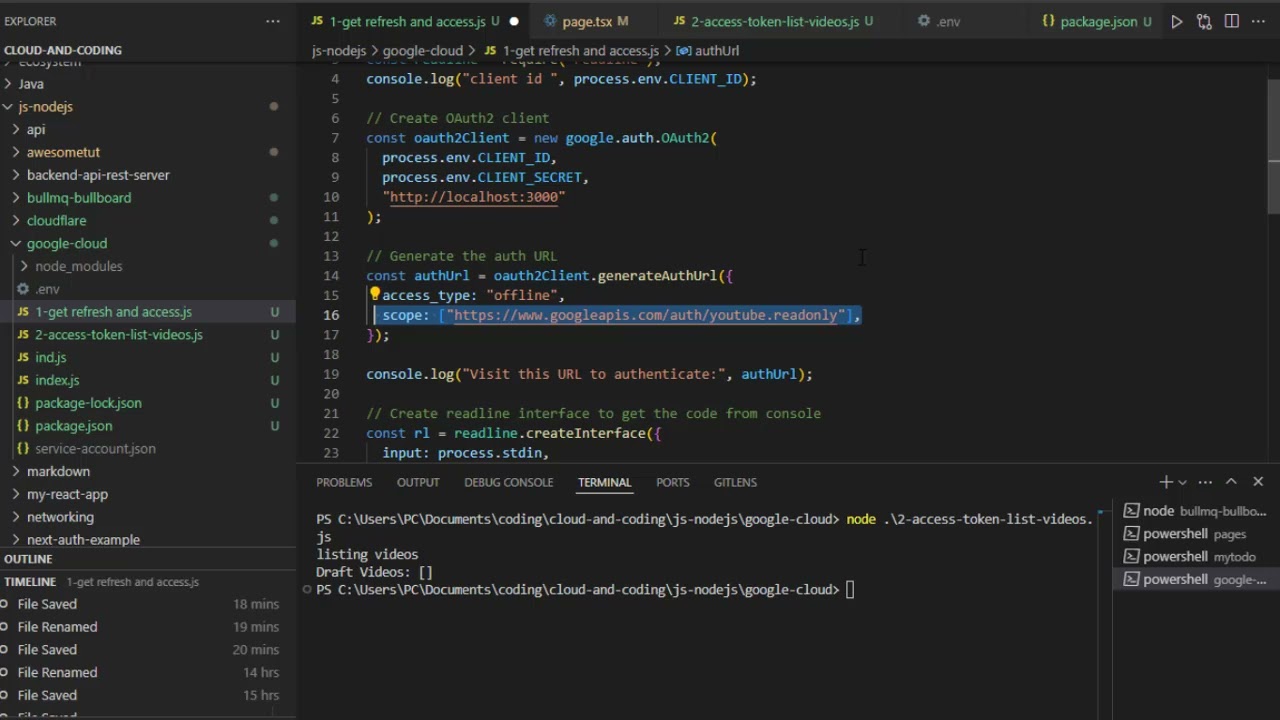Open service-account.json in explorer
This screenshot has height=720, width=1280.
[148, 449]
